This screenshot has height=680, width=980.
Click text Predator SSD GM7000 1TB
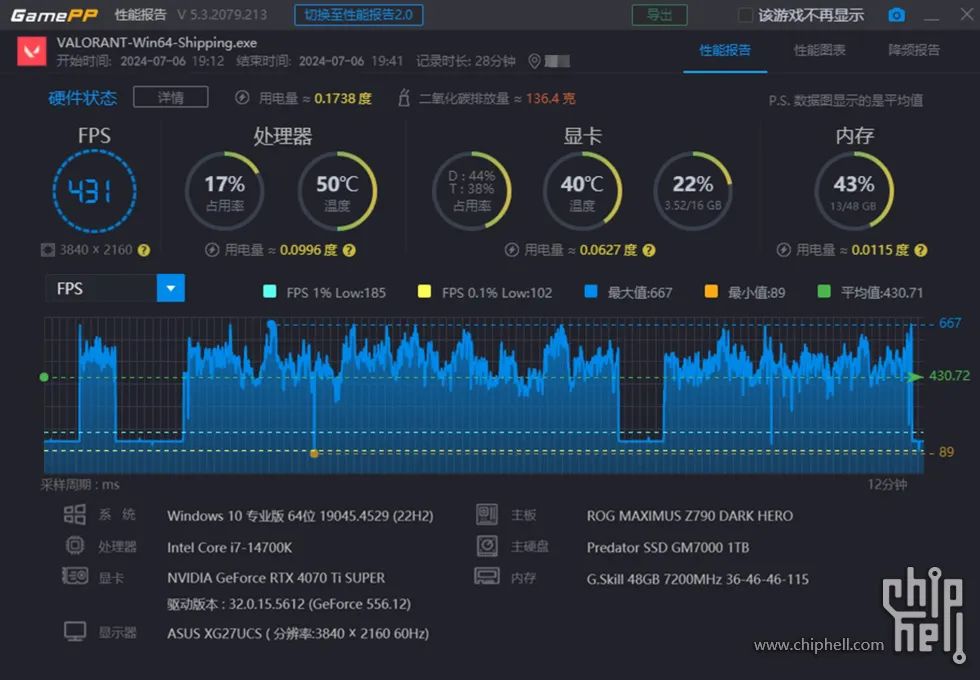[668, 548]
